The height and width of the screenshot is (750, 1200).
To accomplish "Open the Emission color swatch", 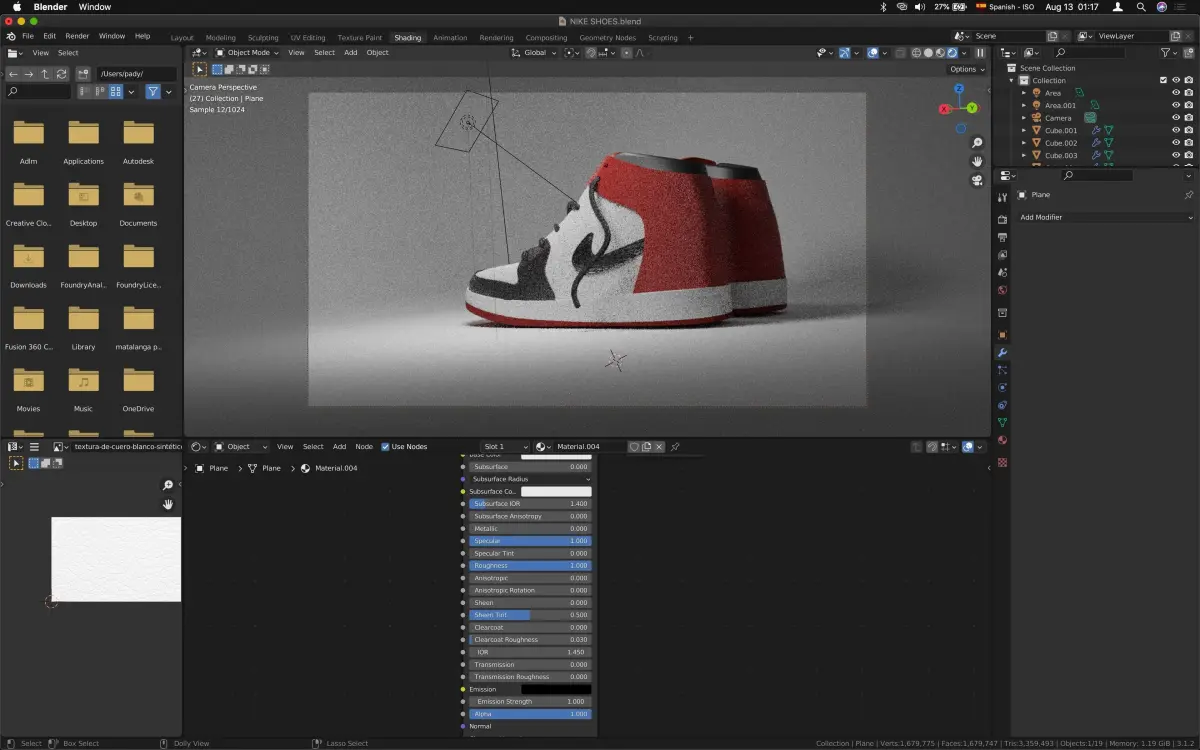I will [x=556, y=689].
